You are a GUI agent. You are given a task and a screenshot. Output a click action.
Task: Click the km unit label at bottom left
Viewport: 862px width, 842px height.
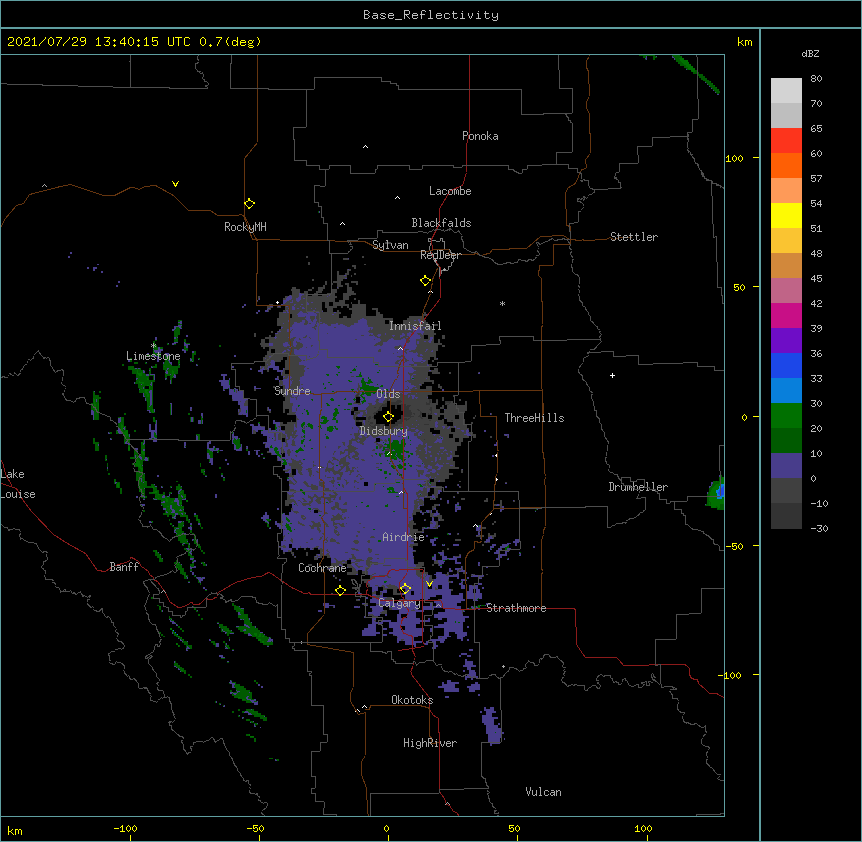[15, 831]
